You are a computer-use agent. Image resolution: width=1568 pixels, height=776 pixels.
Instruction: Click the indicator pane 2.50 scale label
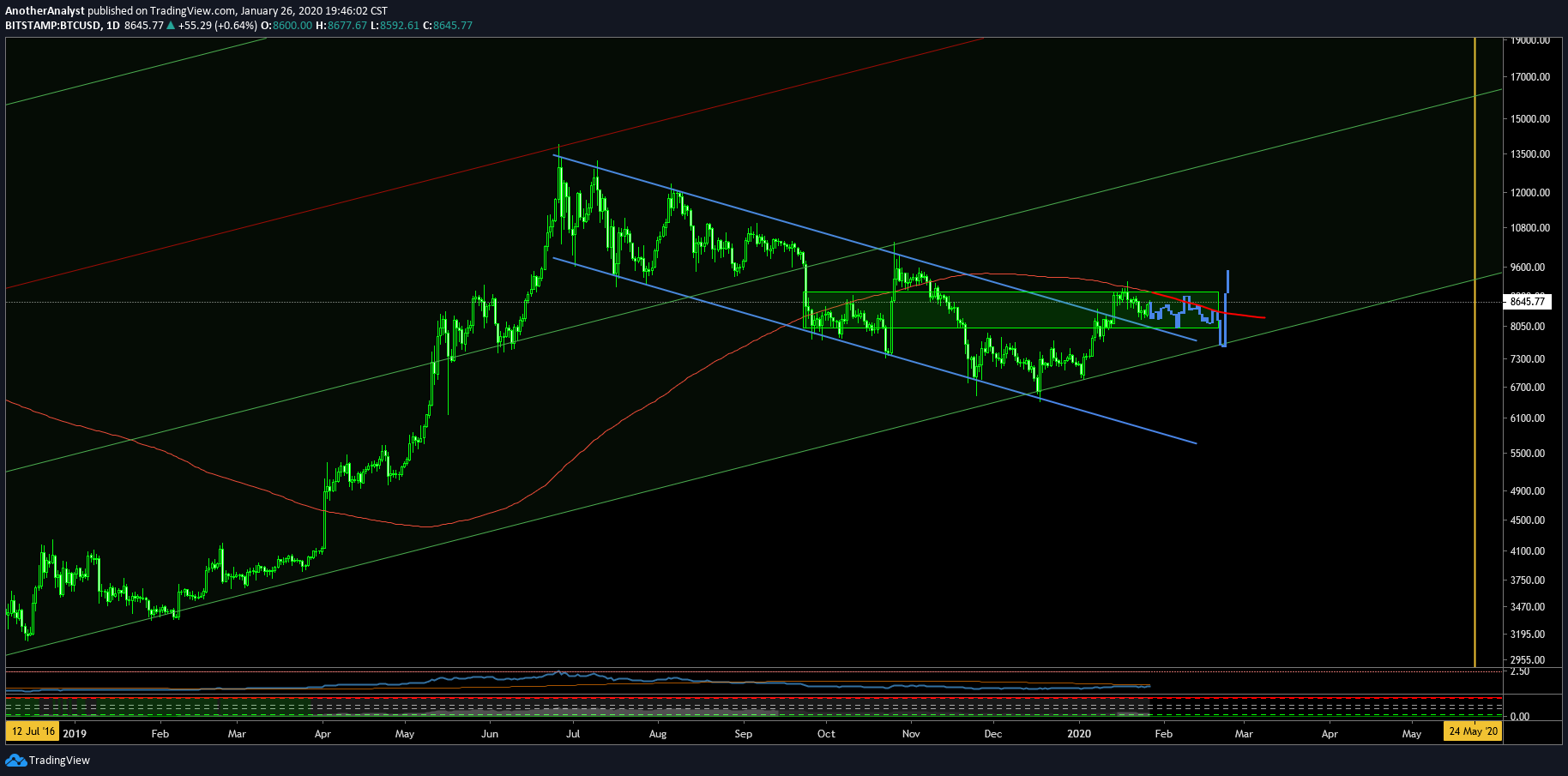1519,671
